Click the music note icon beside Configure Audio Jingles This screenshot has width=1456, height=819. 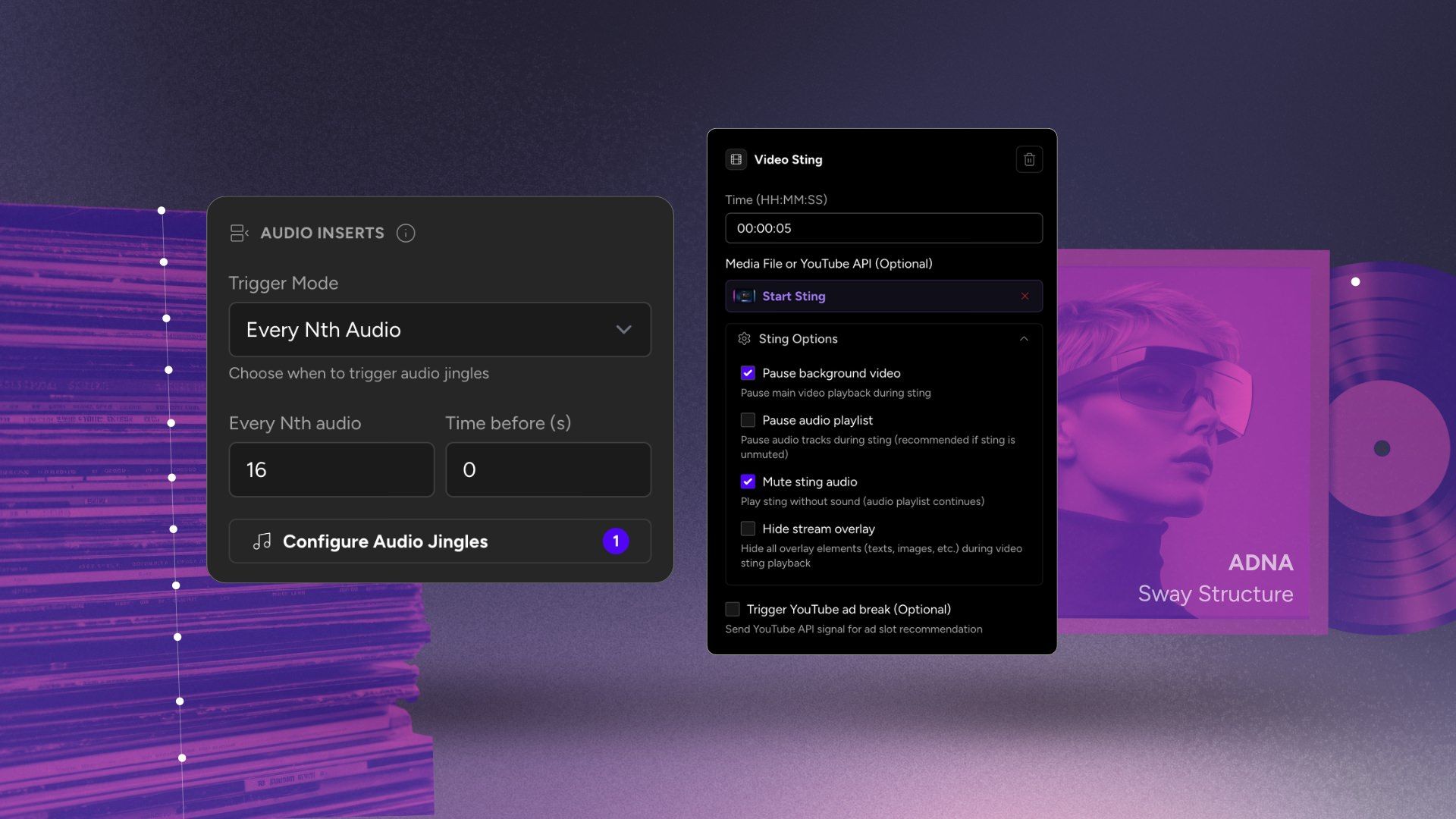263,541
